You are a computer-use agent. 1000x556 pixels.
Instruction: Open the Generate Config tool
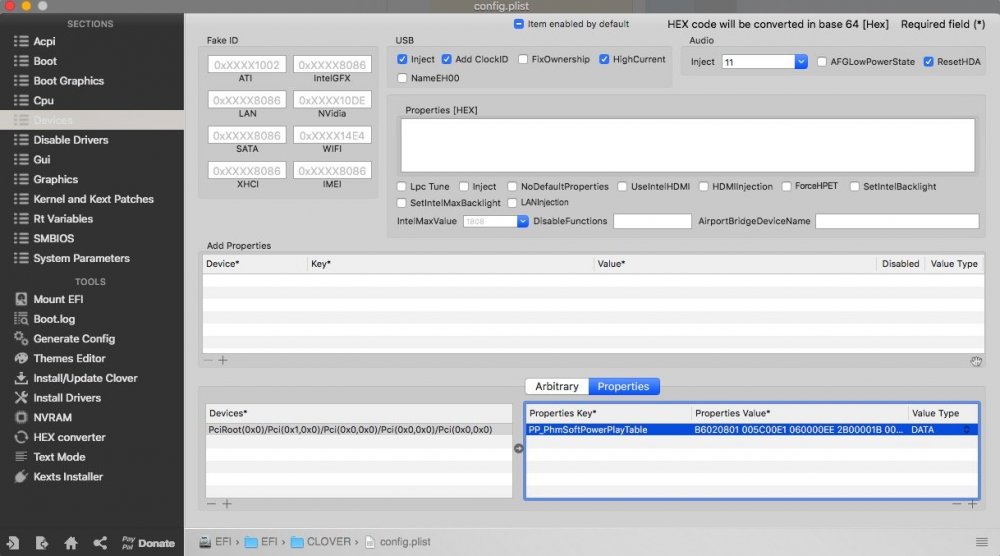click(74, 339)
